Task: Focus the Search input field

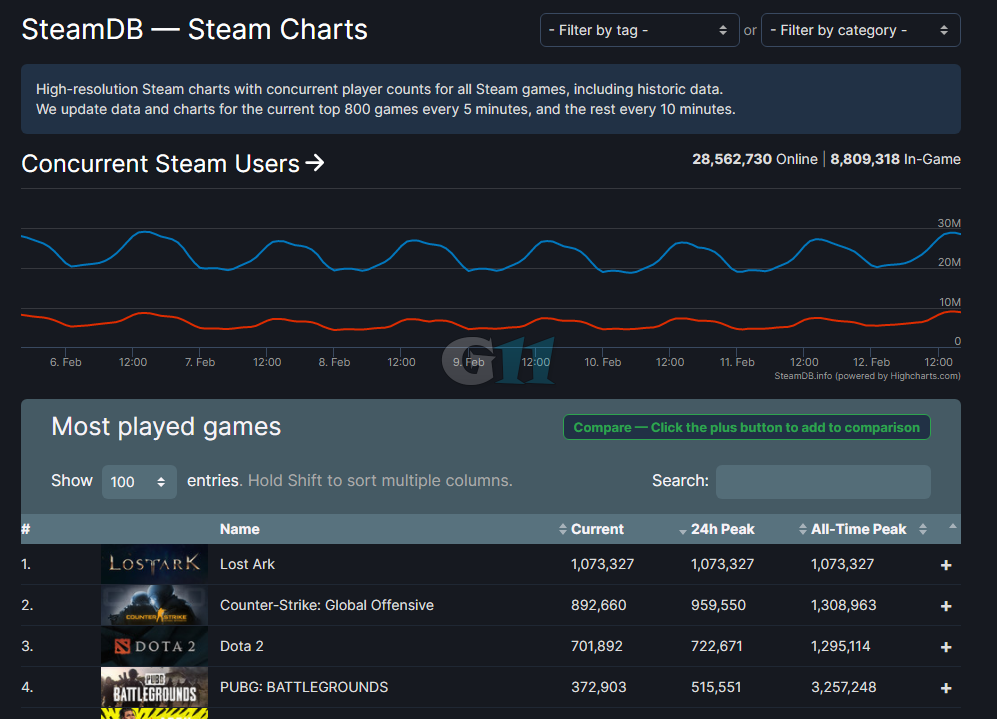Action: pos(823,481)
